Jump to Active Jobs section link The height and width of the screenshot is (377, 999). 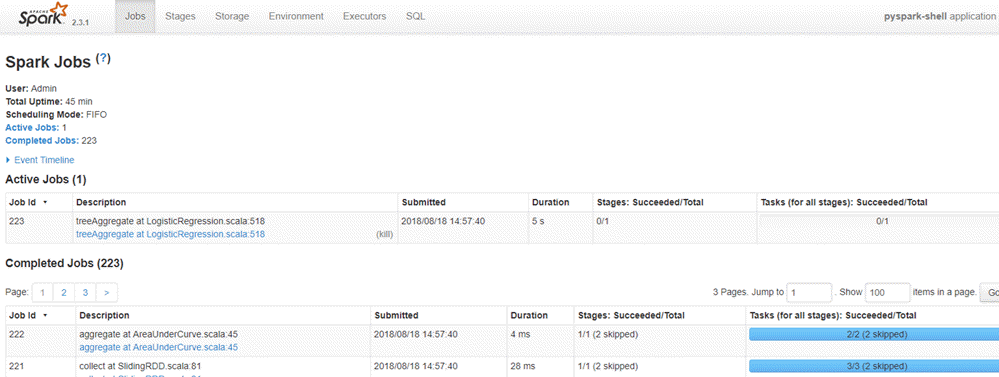[x=32, y=127]
